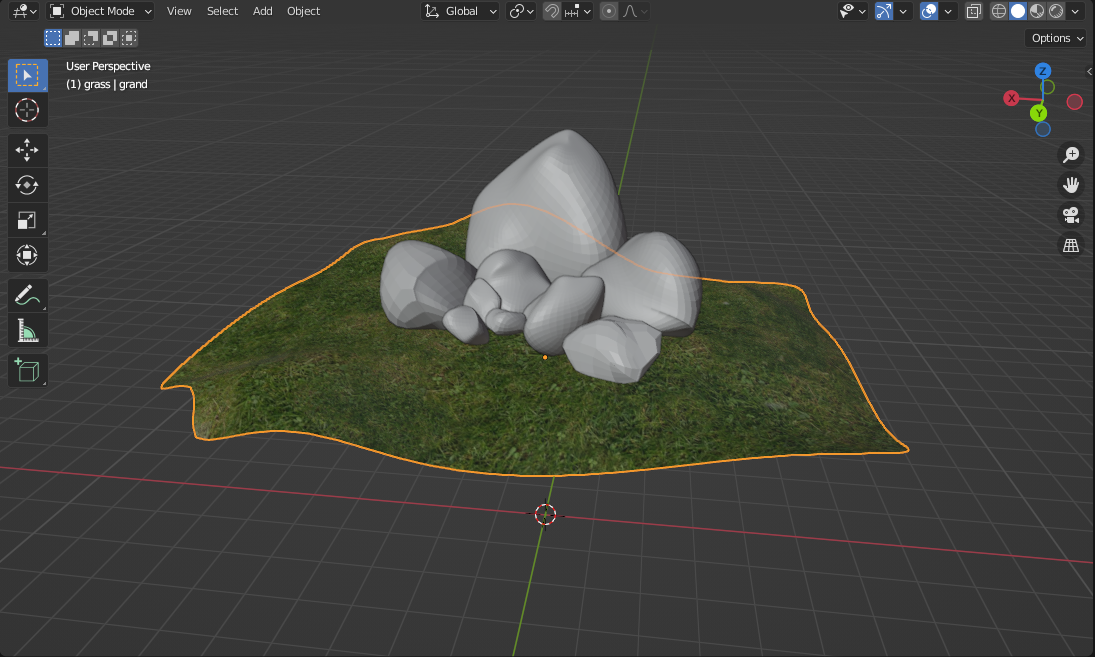Open the Object menu

click(x=303, y=11)
